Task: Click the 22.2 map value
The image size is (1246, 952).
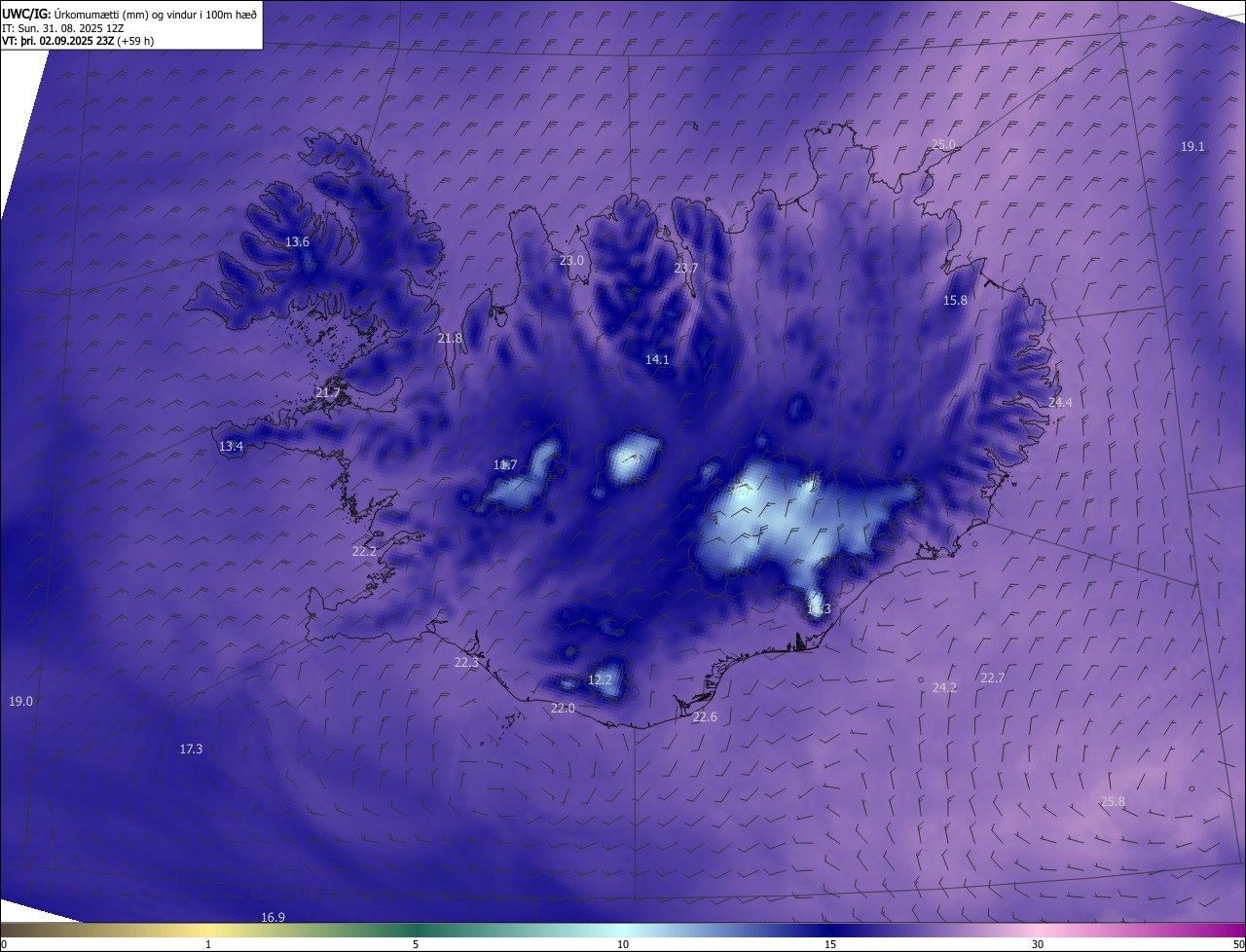Action: click(364, 552)
